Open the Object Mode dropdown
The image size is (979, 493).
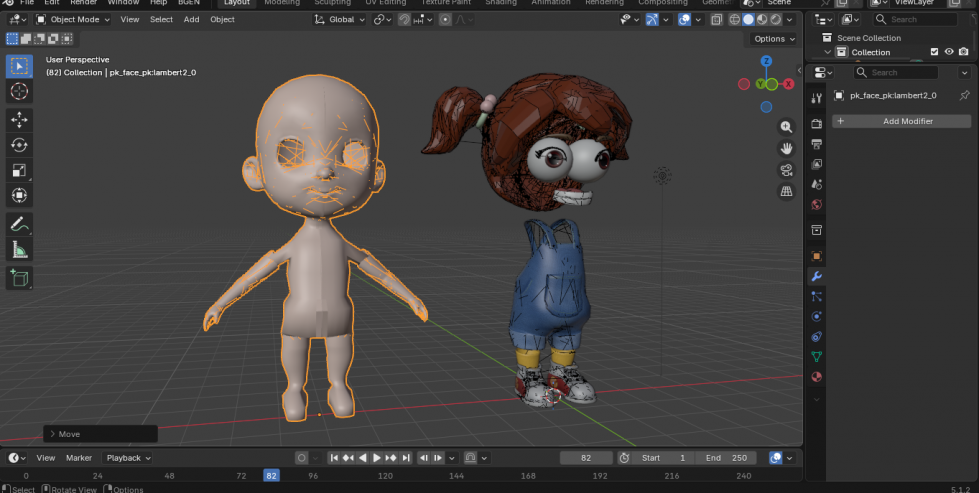(x=73, y=19)
